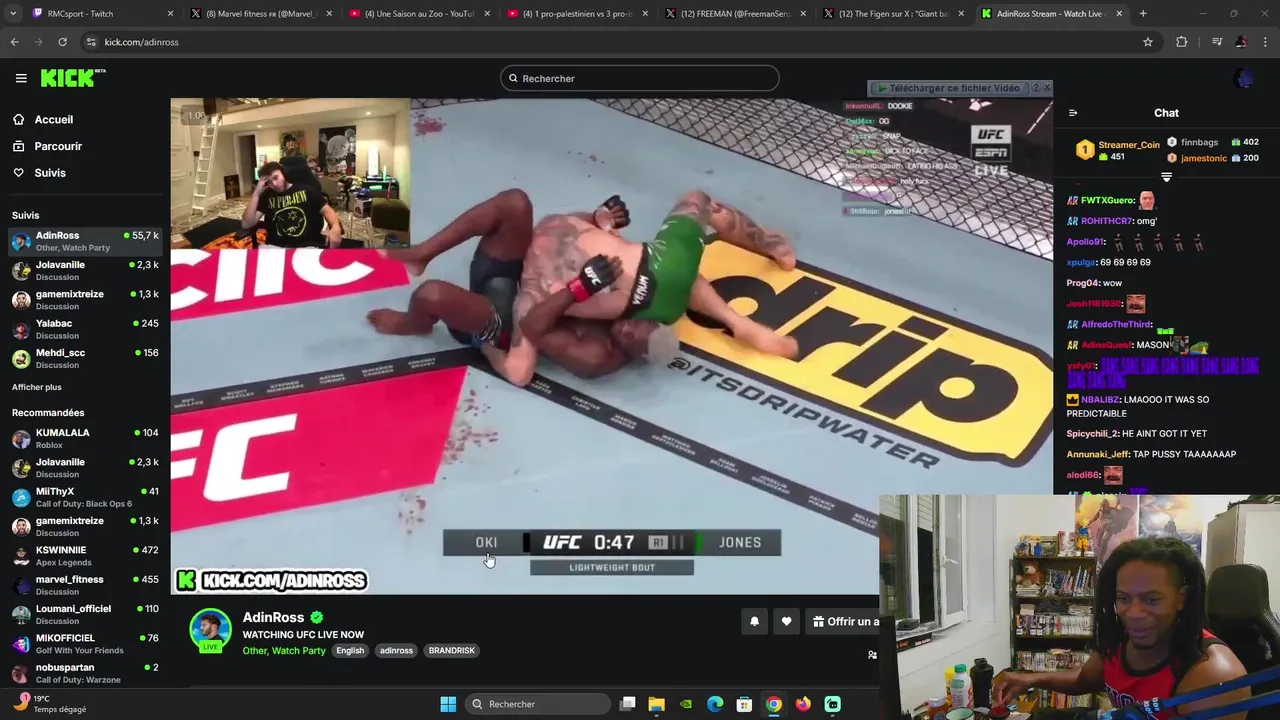
Task: Switch to the Marvel fitness X tab
Action: pyautogui.click(x=262, y=14)
